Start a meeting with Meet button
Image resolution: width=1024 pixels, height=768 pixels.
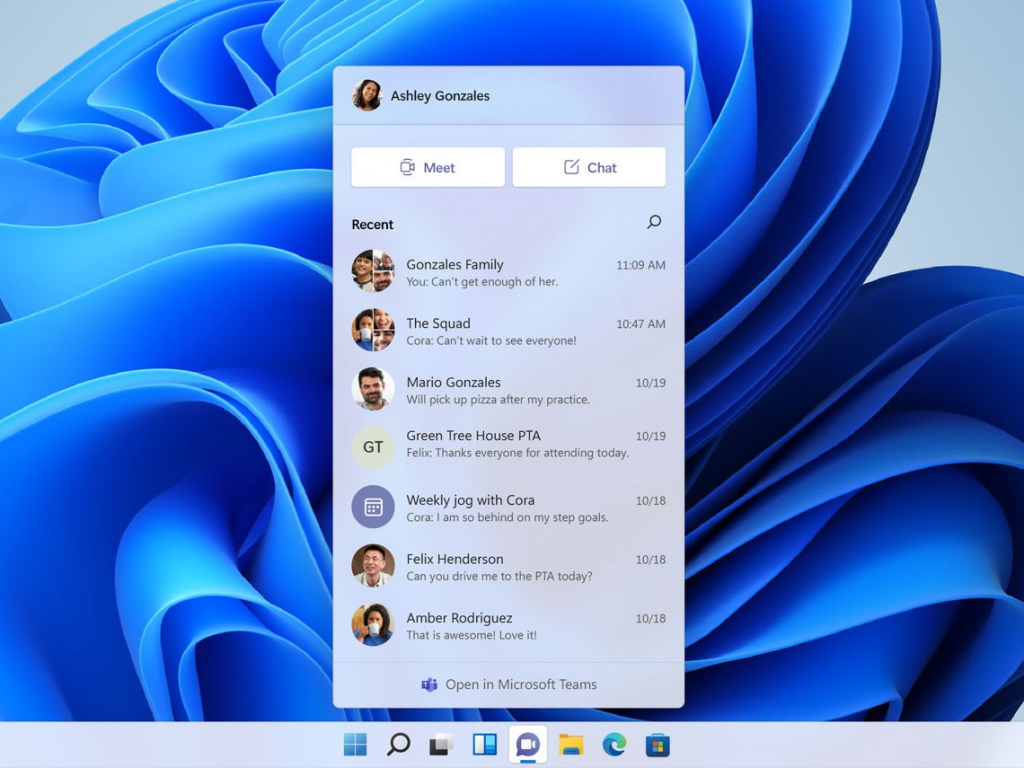pyautogui.click(x=428, y=167)
